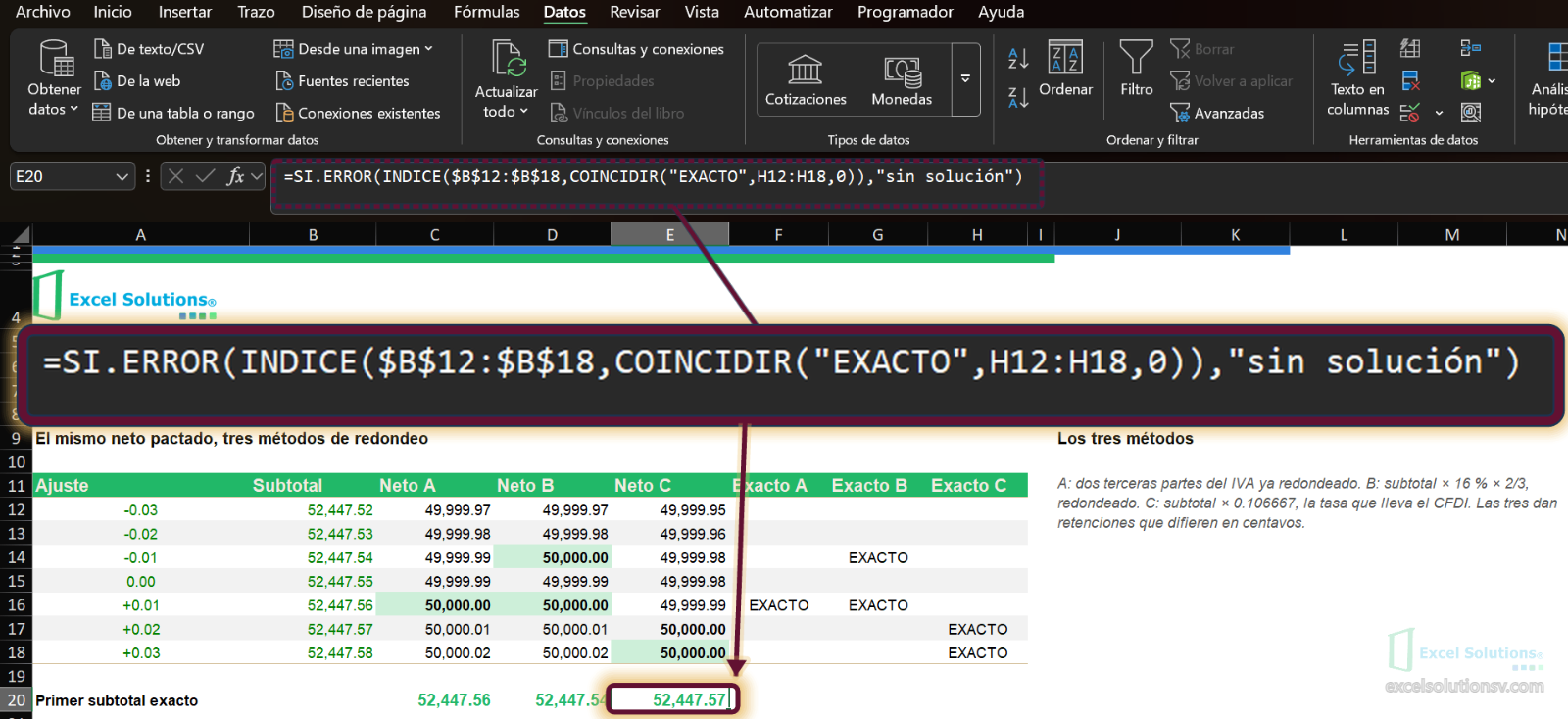Sort ascending with the A-Z icon
The height and width of the screenshot is (719, 1568).
[x=1018, y=59]
